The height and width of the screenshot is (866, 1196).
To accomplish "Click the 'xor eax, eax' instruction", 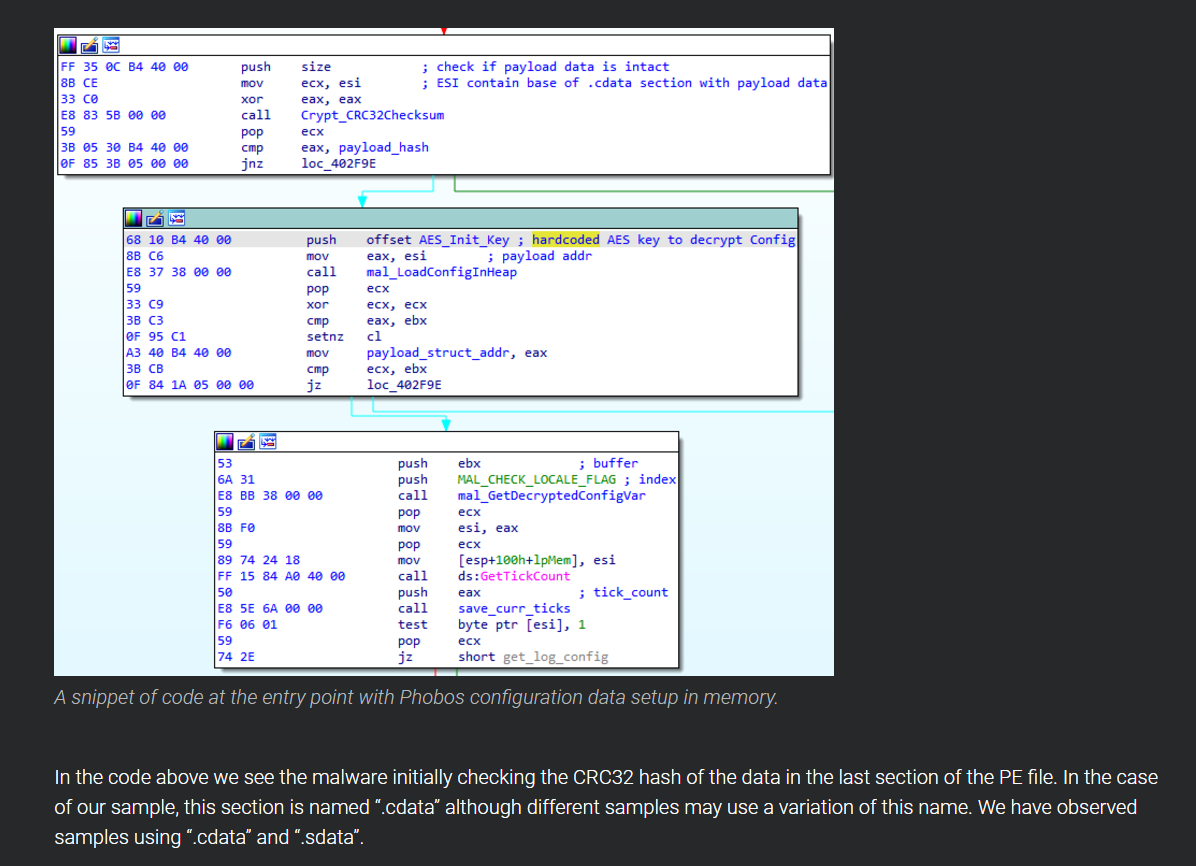I will click(301, 99).
